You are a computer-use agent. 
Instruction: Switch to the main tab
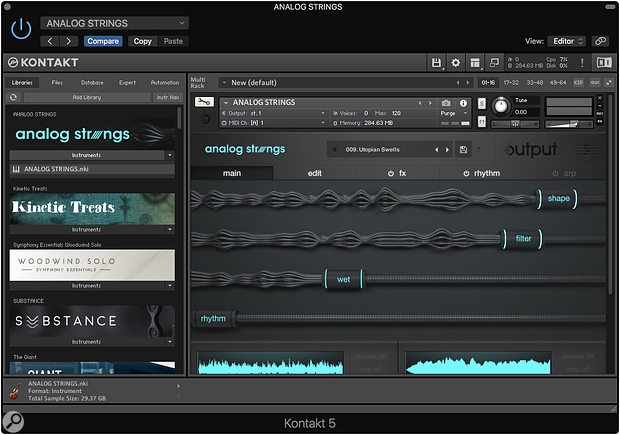point(232,173)
